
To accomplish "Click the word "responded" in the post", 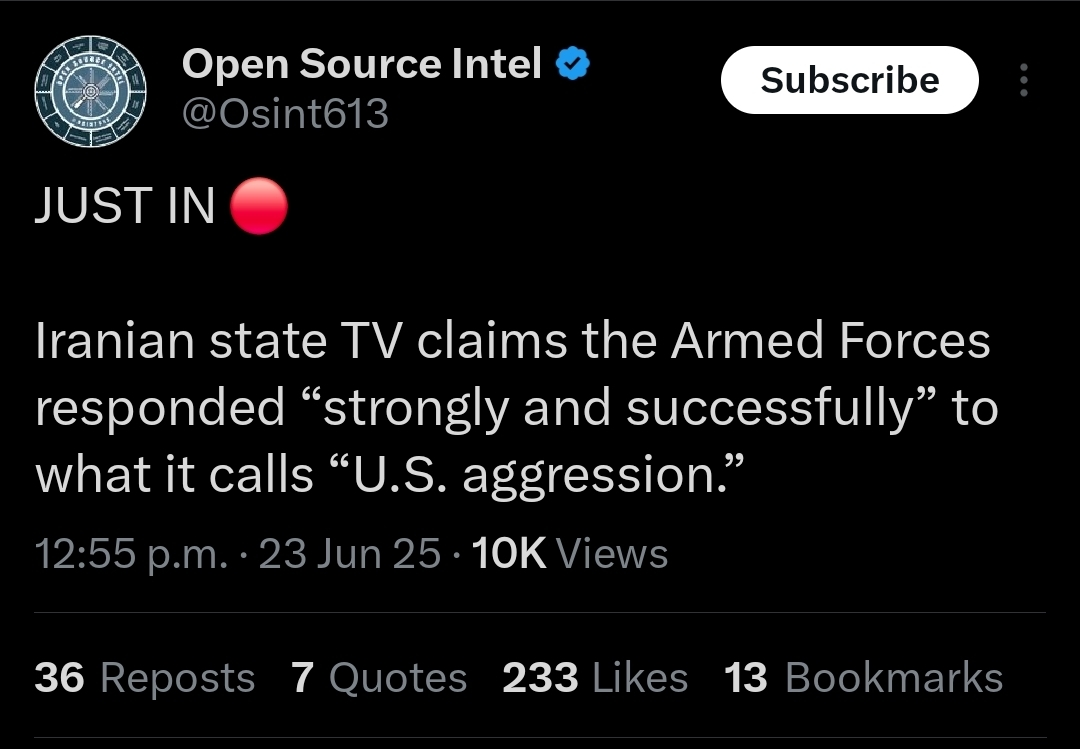I will 160,409.
